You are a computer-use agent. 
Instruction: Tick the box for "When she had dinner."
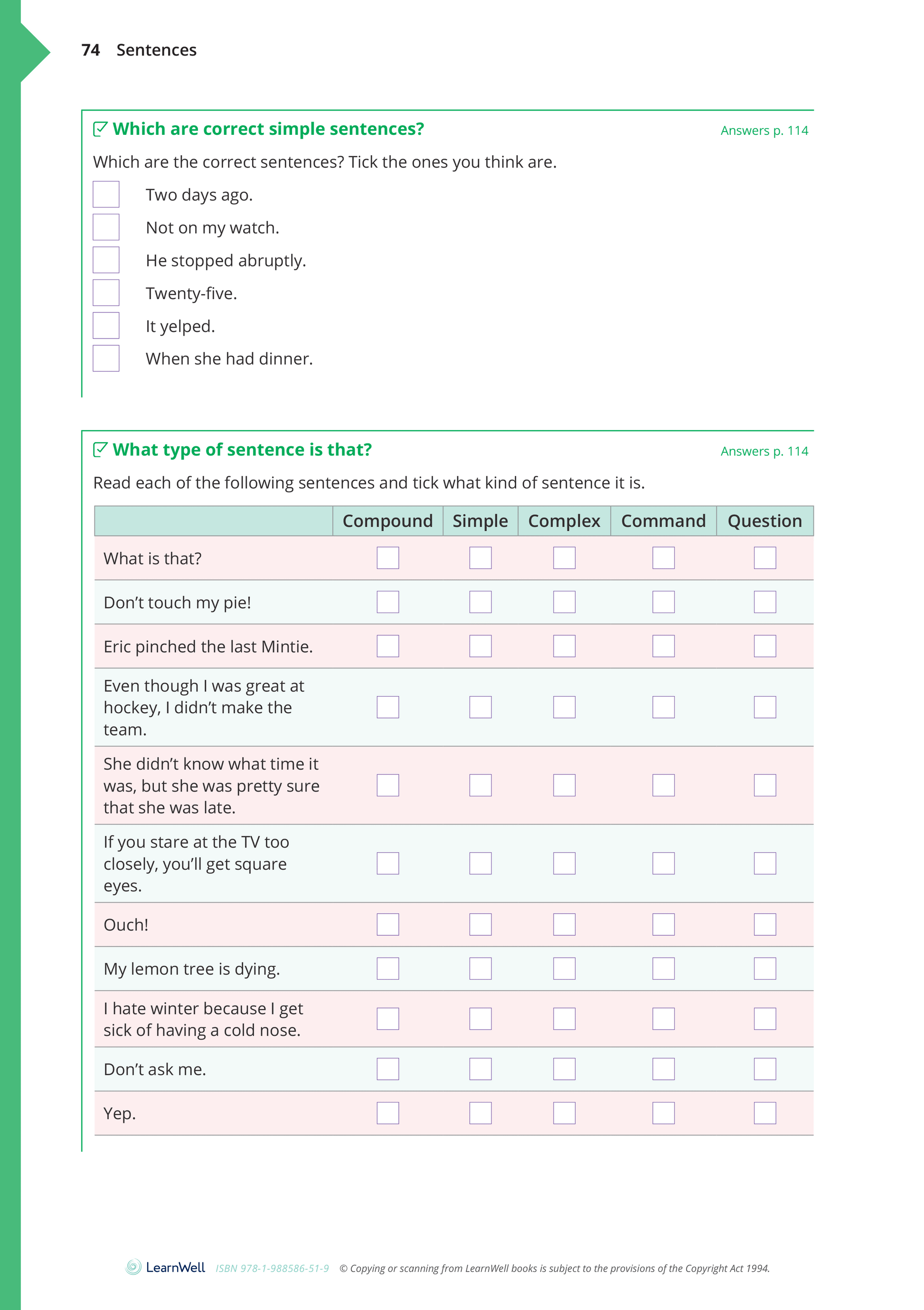click(x=106, y=358)
